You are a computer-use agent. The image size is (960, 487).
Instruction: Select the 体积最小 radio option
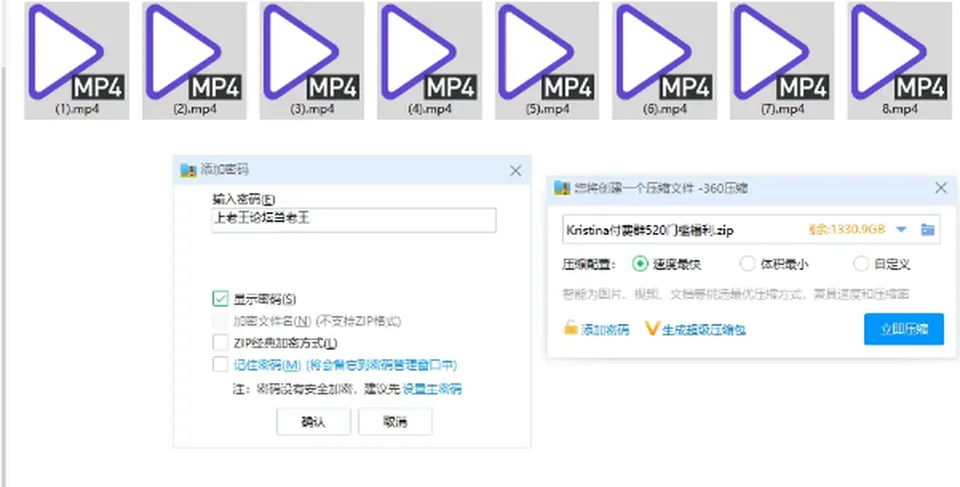tap(748, 264)
